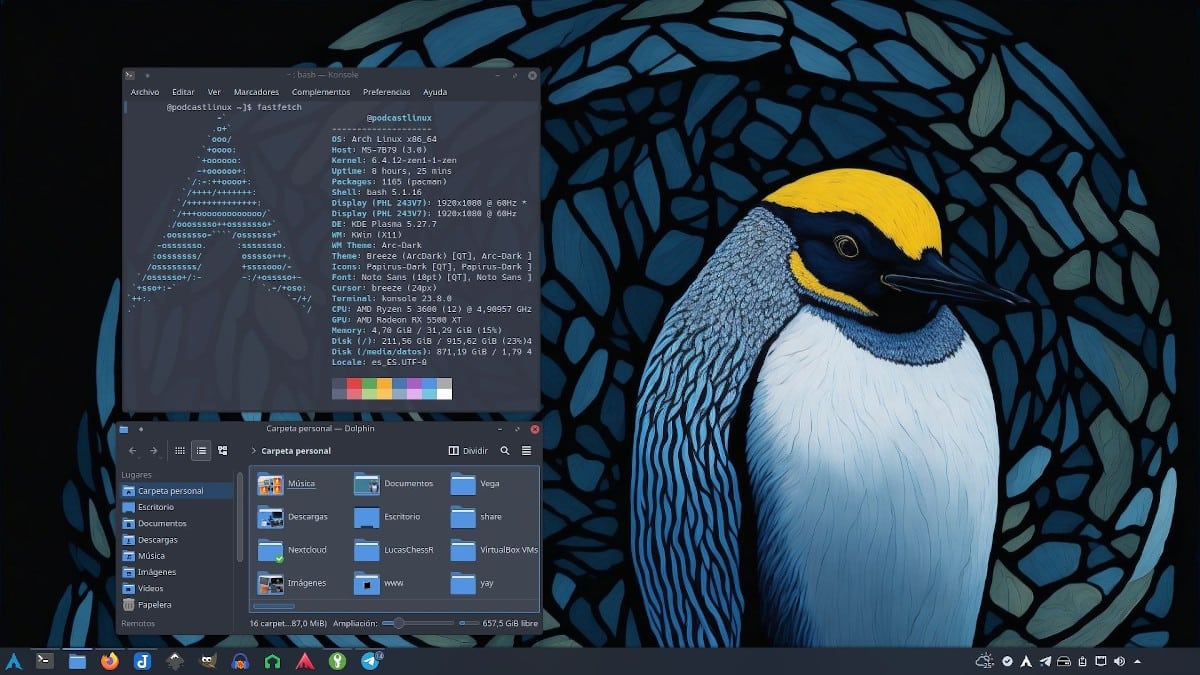The height and width of the screenshot is (675, 1200).
Task: Select the Música folder in file view
Action: point(287,484)
